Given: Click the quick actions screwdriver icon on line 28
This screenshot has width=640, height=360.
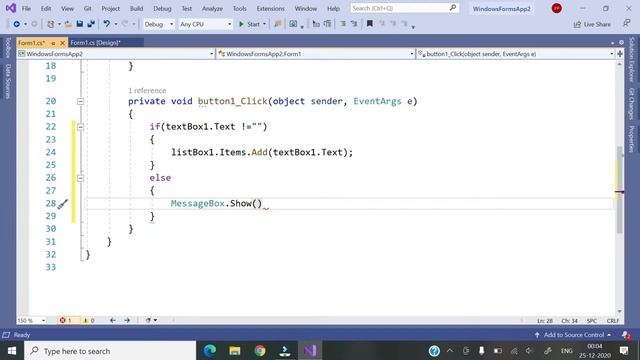Looking at the screenshot, I should coord(62,204).
